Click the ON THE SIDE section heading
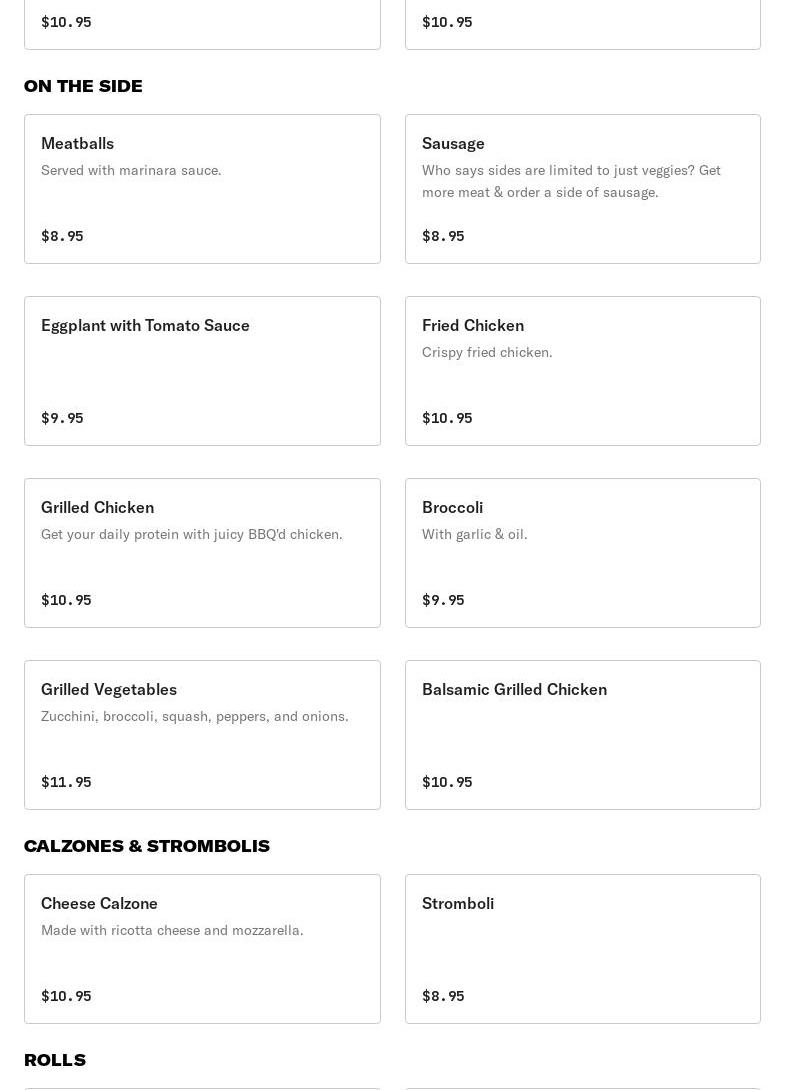 coord(83,86)
